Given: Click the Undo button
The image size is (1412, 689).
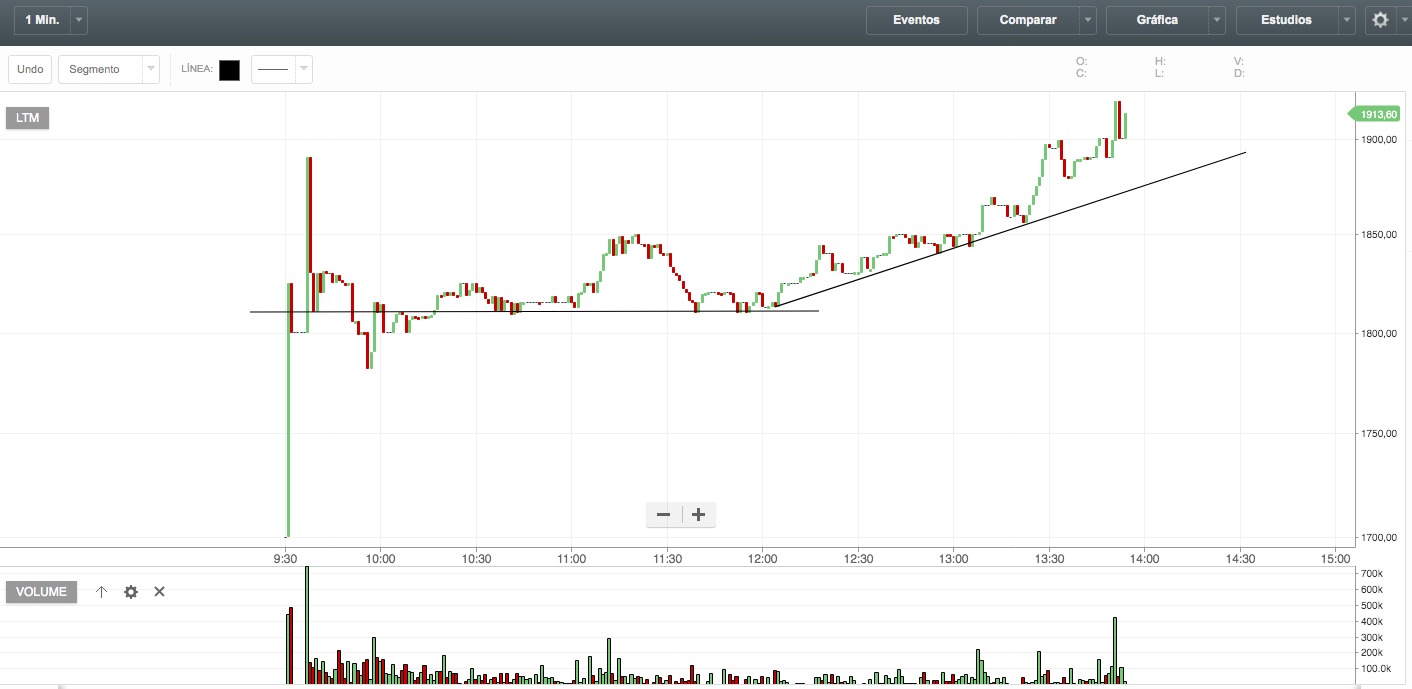Looking at the screenshot, I should tap(30, 69).
